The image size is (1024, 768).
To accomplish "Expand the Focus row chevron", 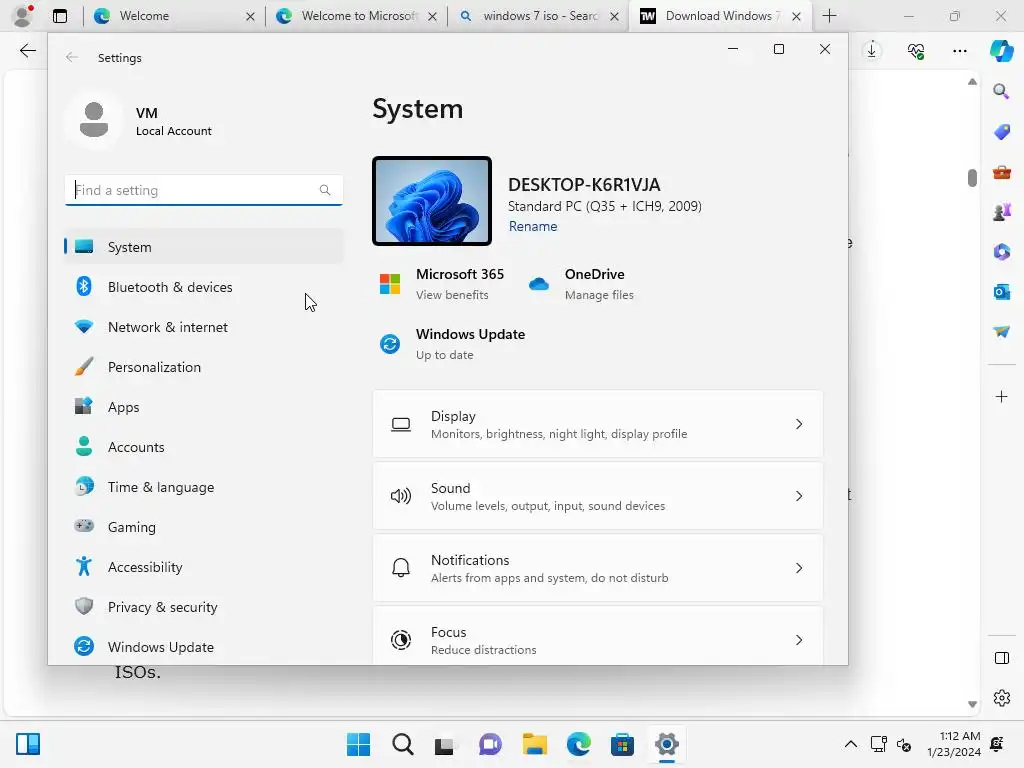I will pos(799,639).
